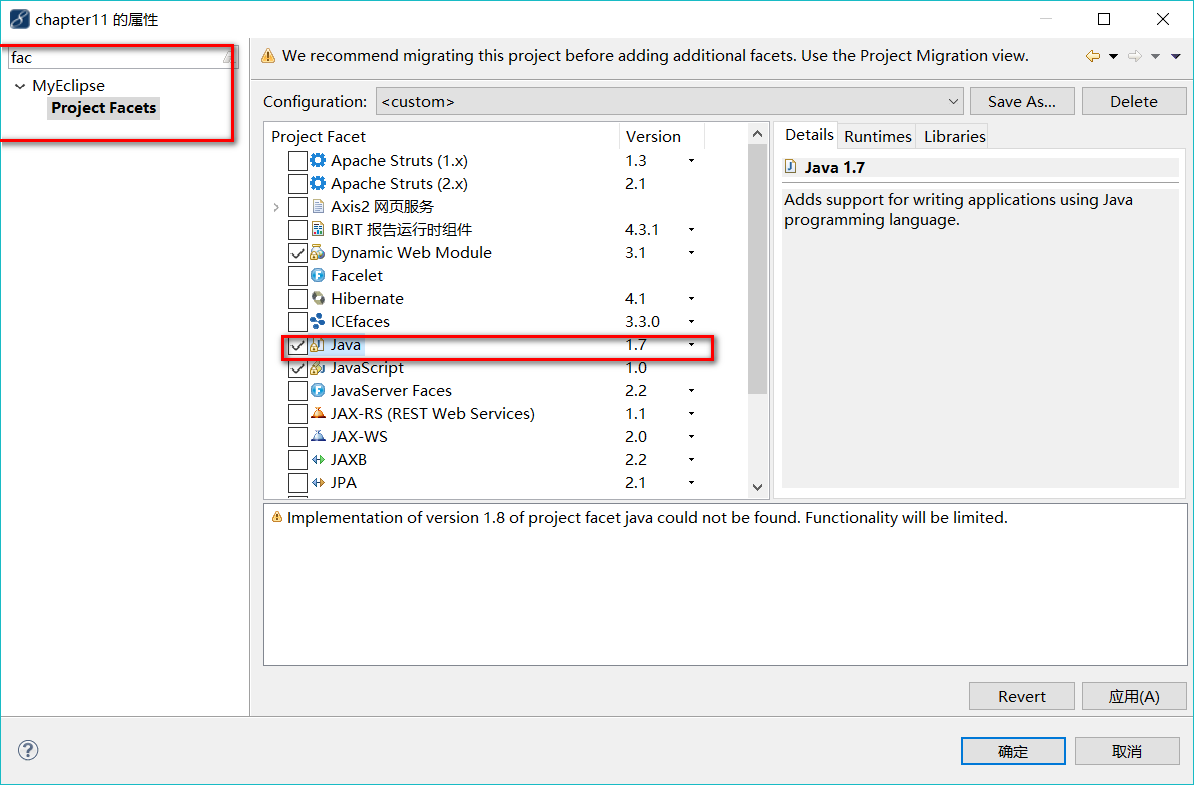Click the Dynamic Web Module facet icon
The height and width of the screenshot is (785, 1194).
point(318,253)
